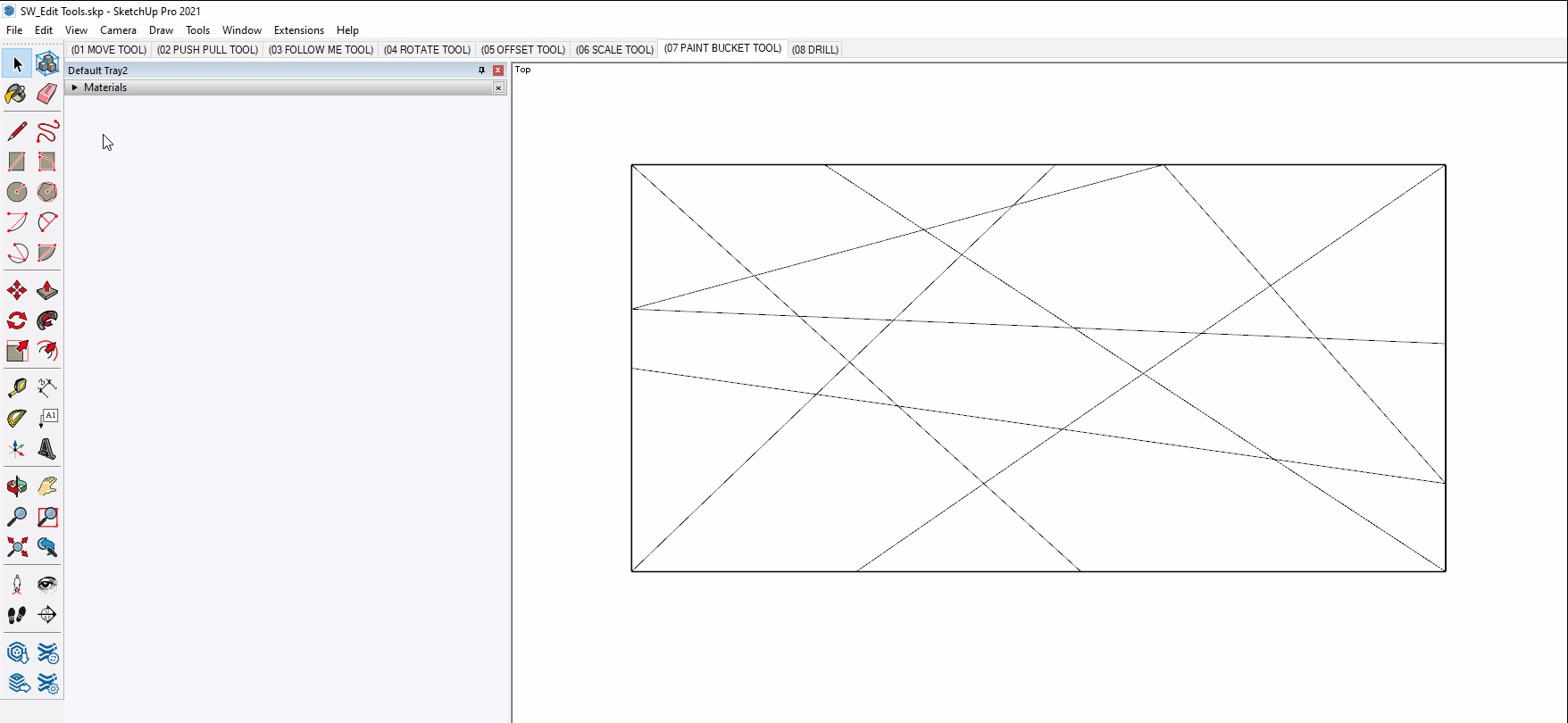Activate the Freehand drawing tool
This screenshot has width=1568, height=723.
point(47,131)
